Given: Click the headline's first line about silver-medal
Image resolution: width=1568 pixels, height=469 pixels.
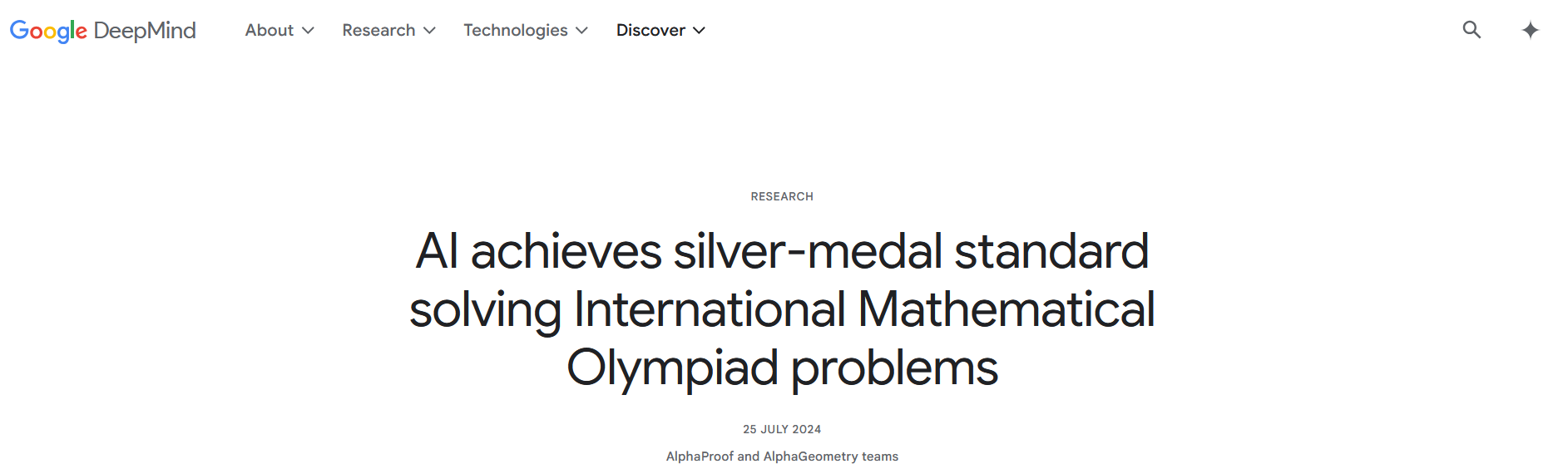Looking at the screenshot, I should tap(782, 251).
